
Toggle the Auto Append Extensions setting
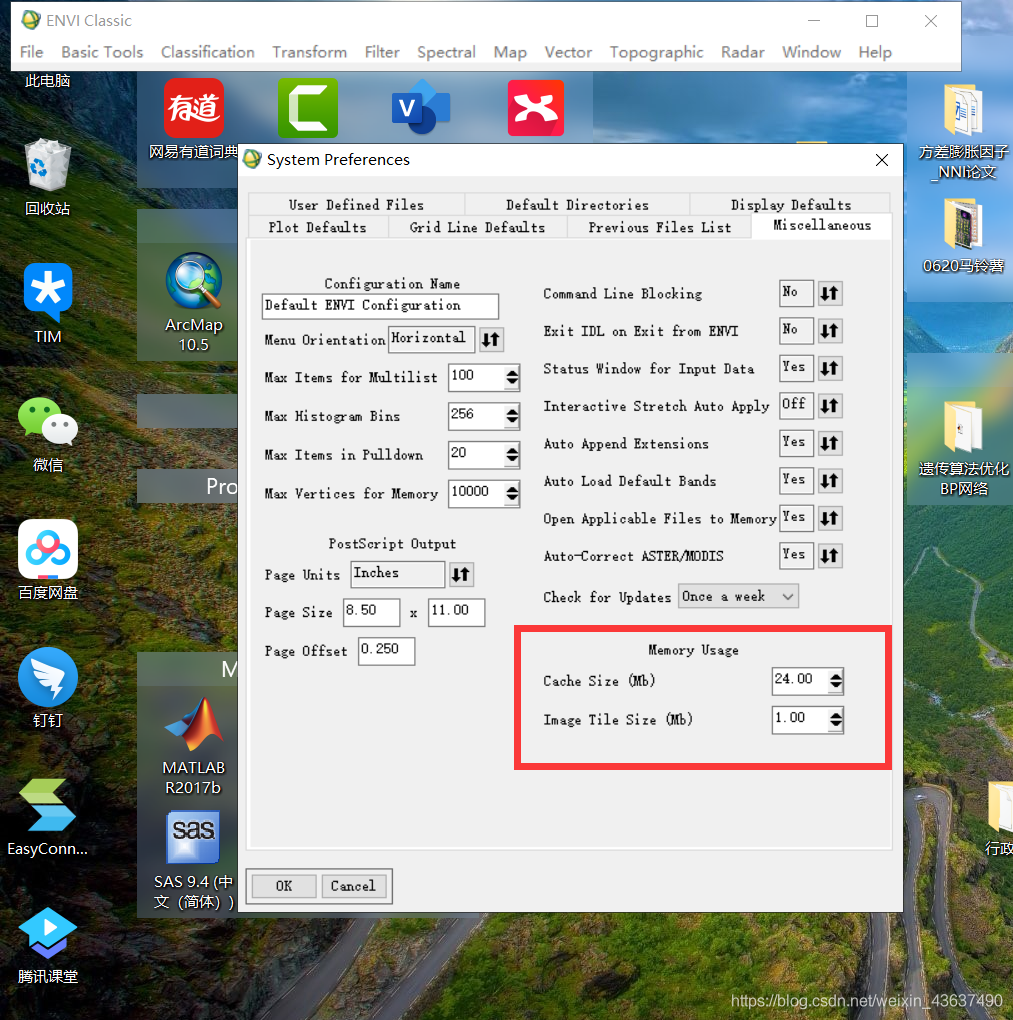(830, 444)
